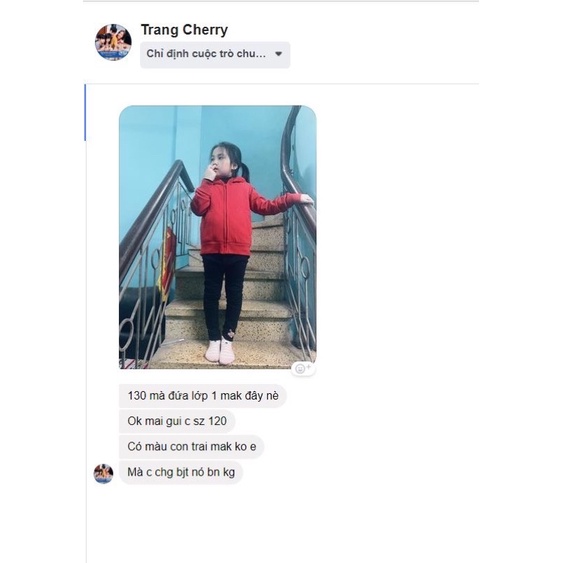Click the small sender avatar beside last message

103,474
